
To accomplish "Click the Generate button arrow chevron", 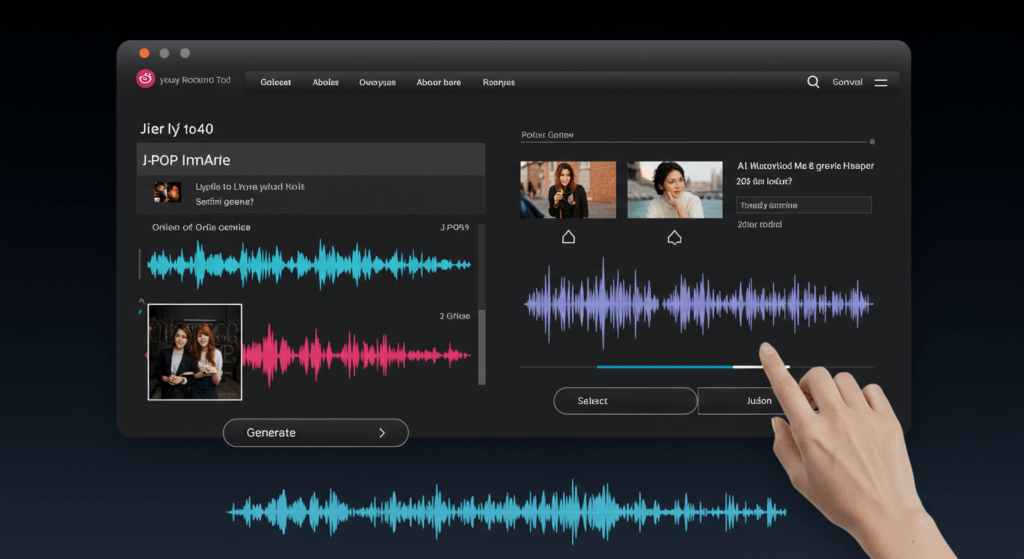I will 382,433.
